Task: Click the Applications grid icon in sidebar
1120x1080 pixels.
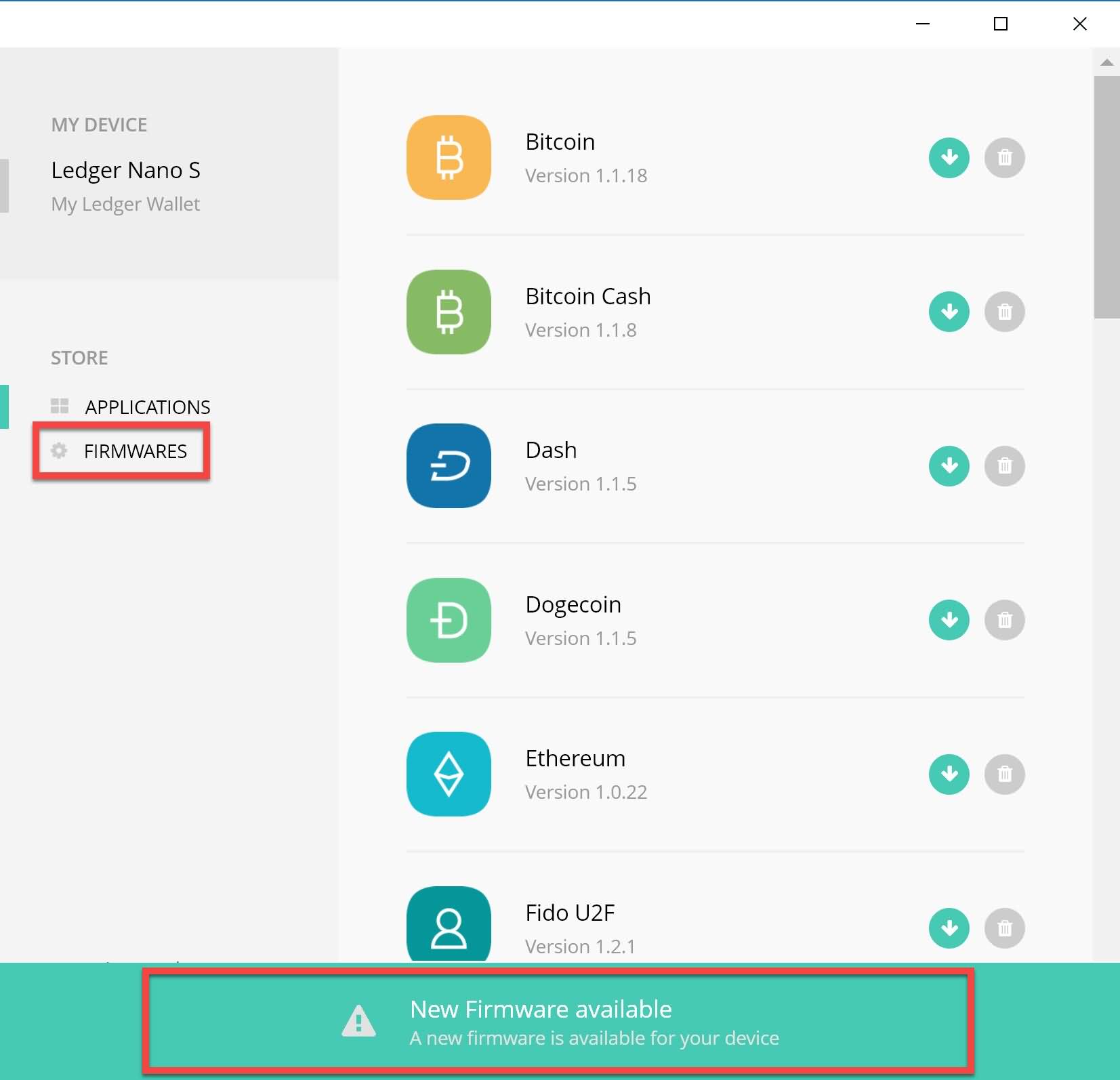Action: coord(60,406)
